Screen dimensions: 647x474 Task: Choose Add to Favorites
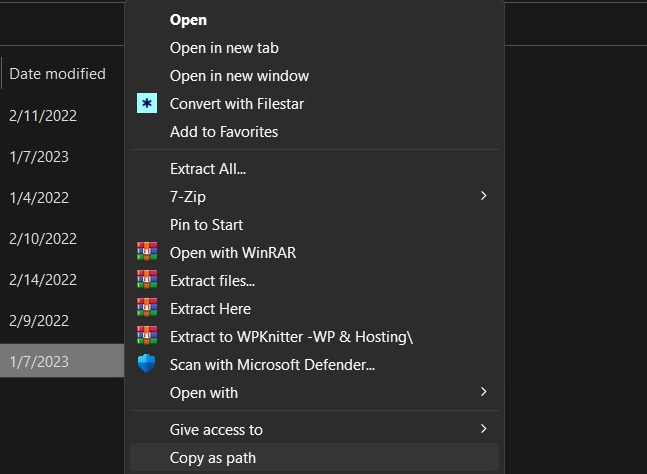coord(224,132)
